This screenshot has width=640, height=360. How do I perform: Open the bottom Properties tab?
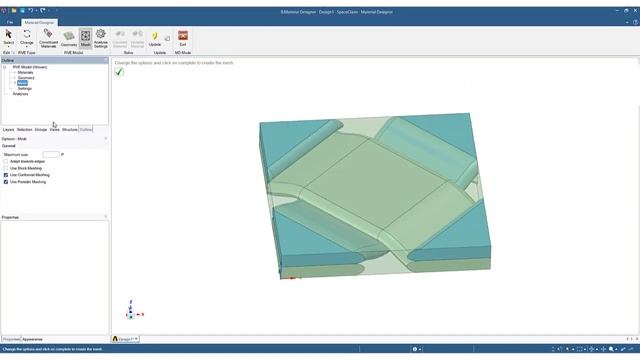11,339
